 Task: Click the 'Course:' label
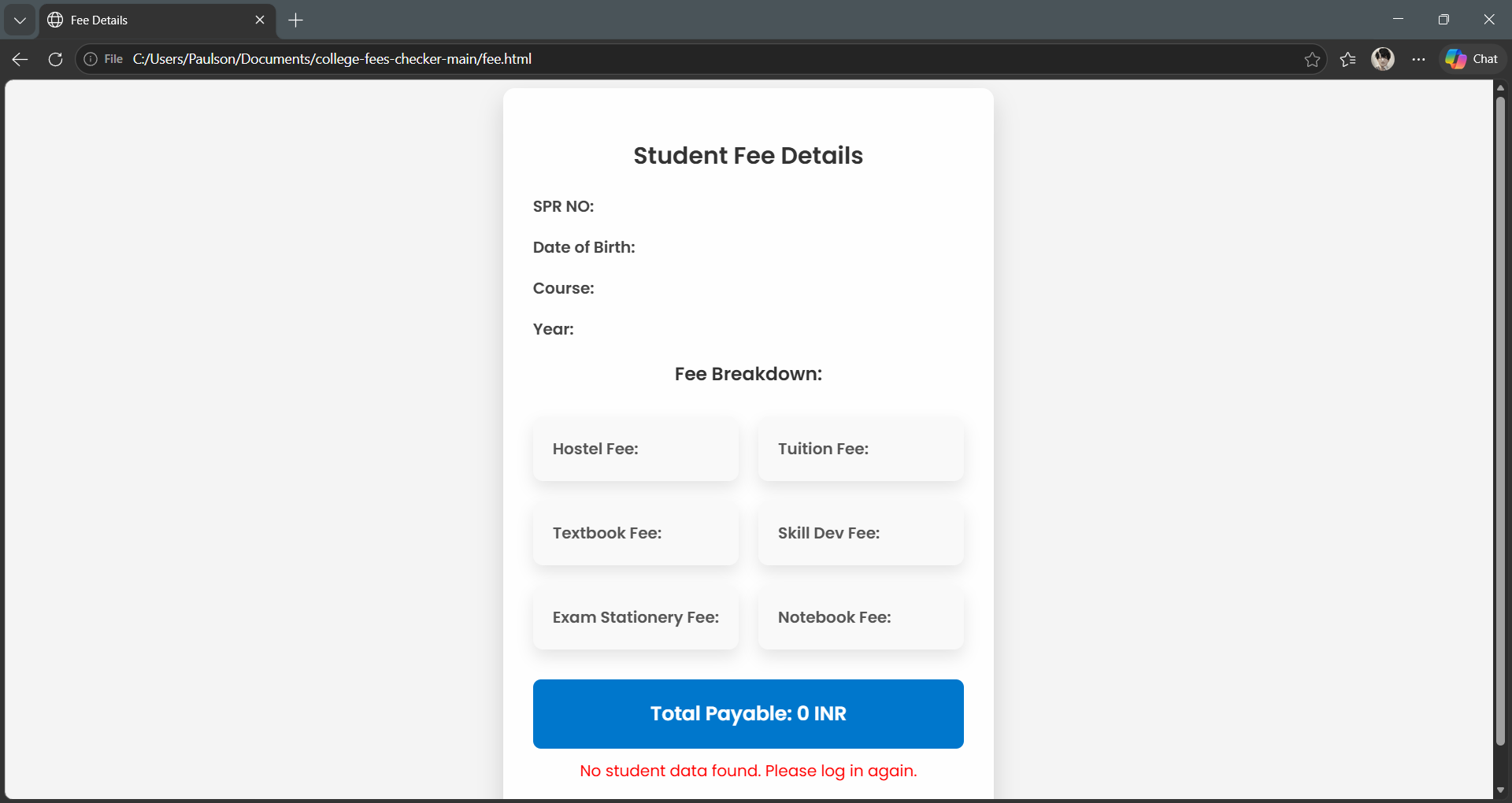tap(563, 288)
